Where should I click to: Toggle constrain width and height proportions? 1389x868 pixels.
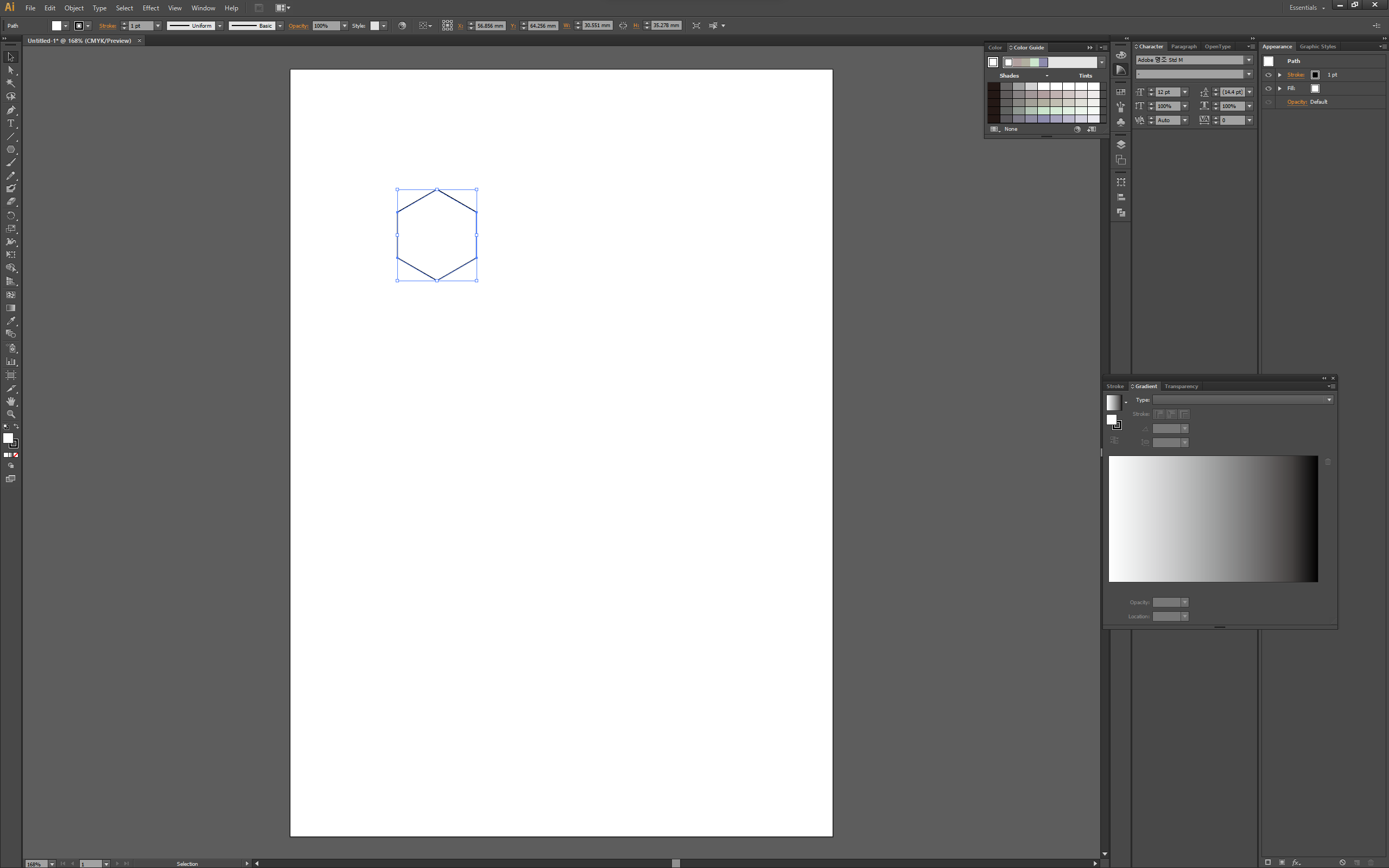click(623, 26)
